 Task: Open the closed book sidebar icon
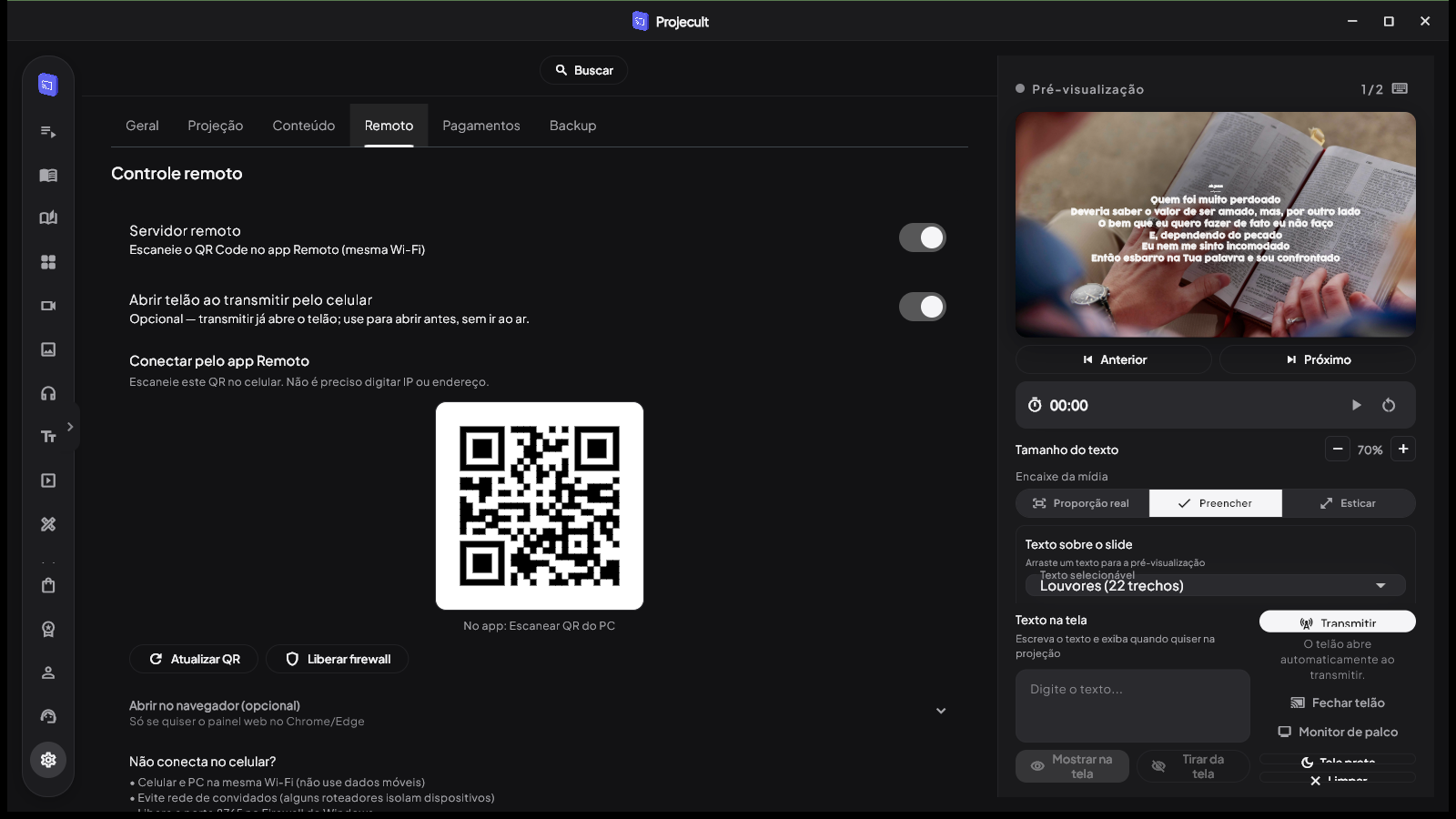[x=48, y=175]
